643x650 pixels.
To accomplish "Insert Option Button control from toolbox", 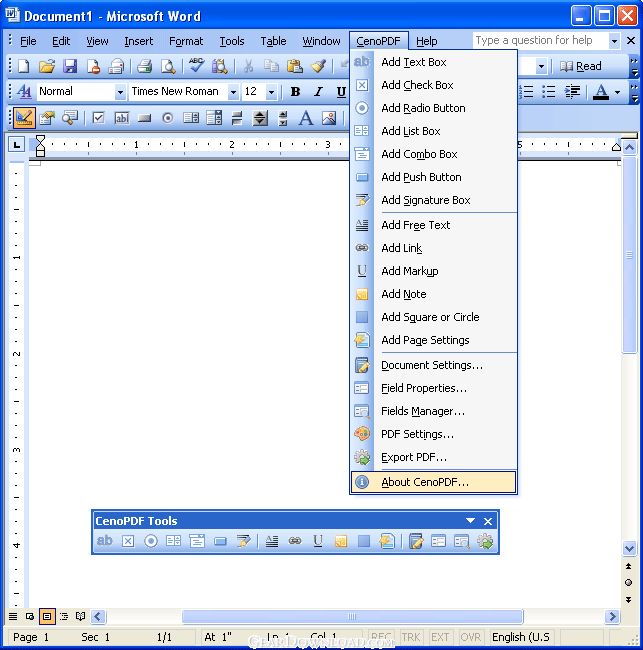I will [167, 118].
